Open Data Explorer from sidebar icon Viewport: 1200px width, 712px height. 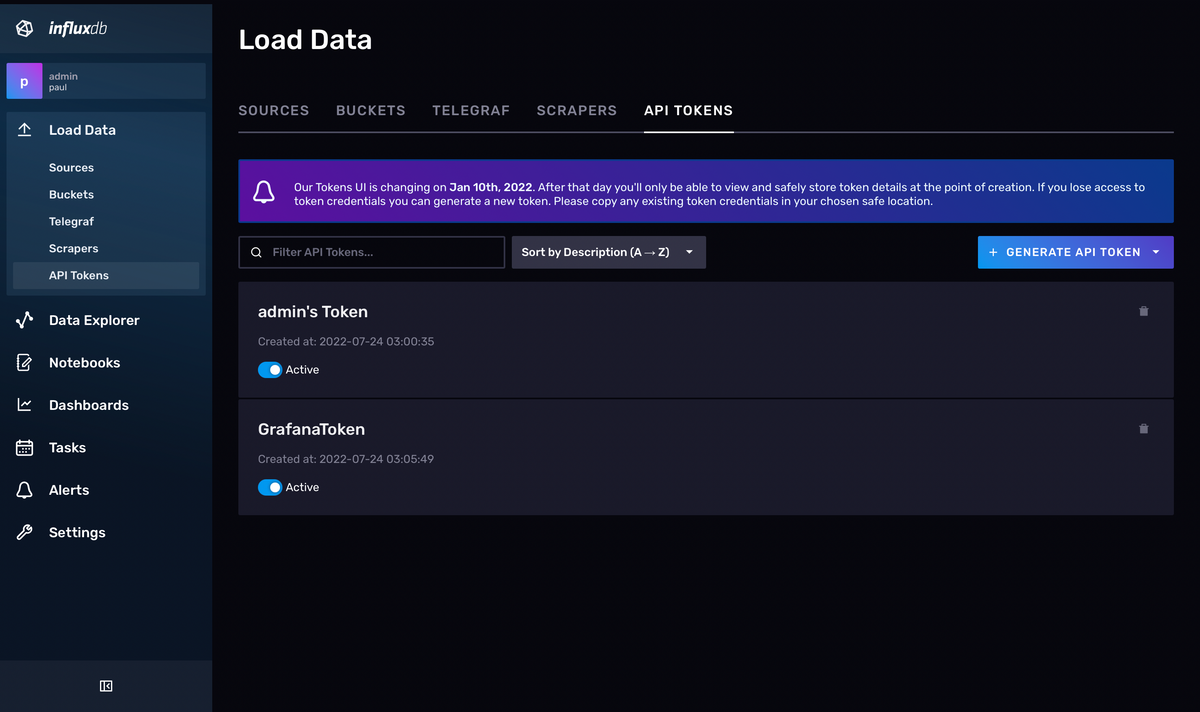pyautogui.click(x=25, y=321)
